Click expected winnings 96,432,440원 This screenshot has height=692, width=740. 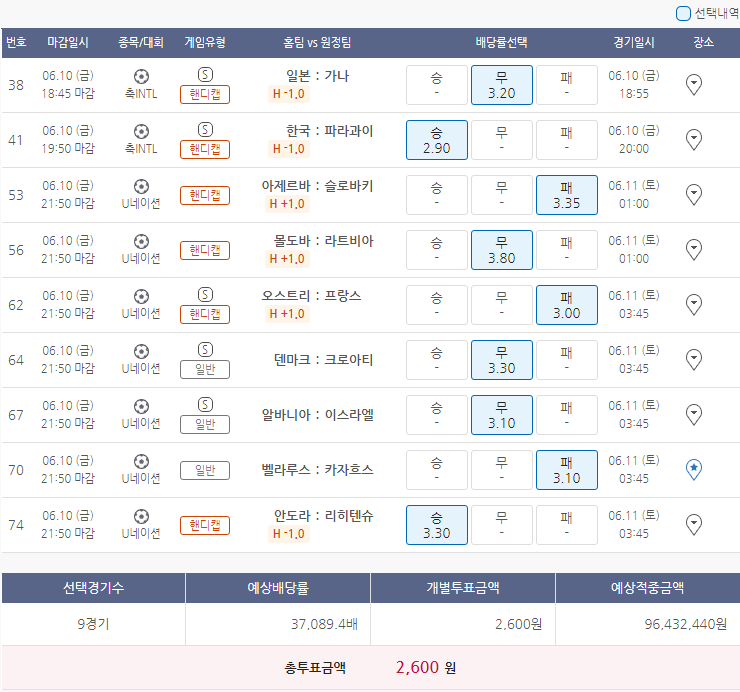click(685, 624)
